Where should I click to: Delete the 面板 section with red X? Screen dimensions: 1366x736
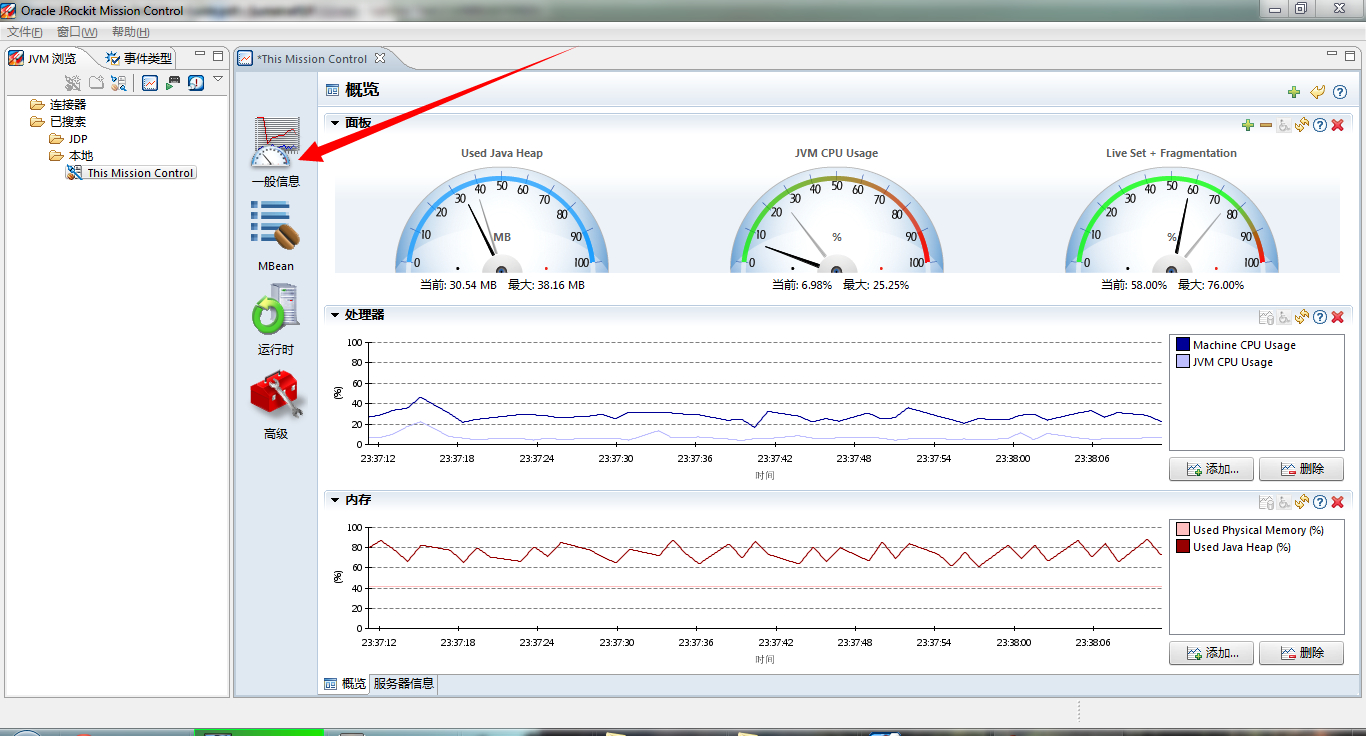(x=1338, y=125)
